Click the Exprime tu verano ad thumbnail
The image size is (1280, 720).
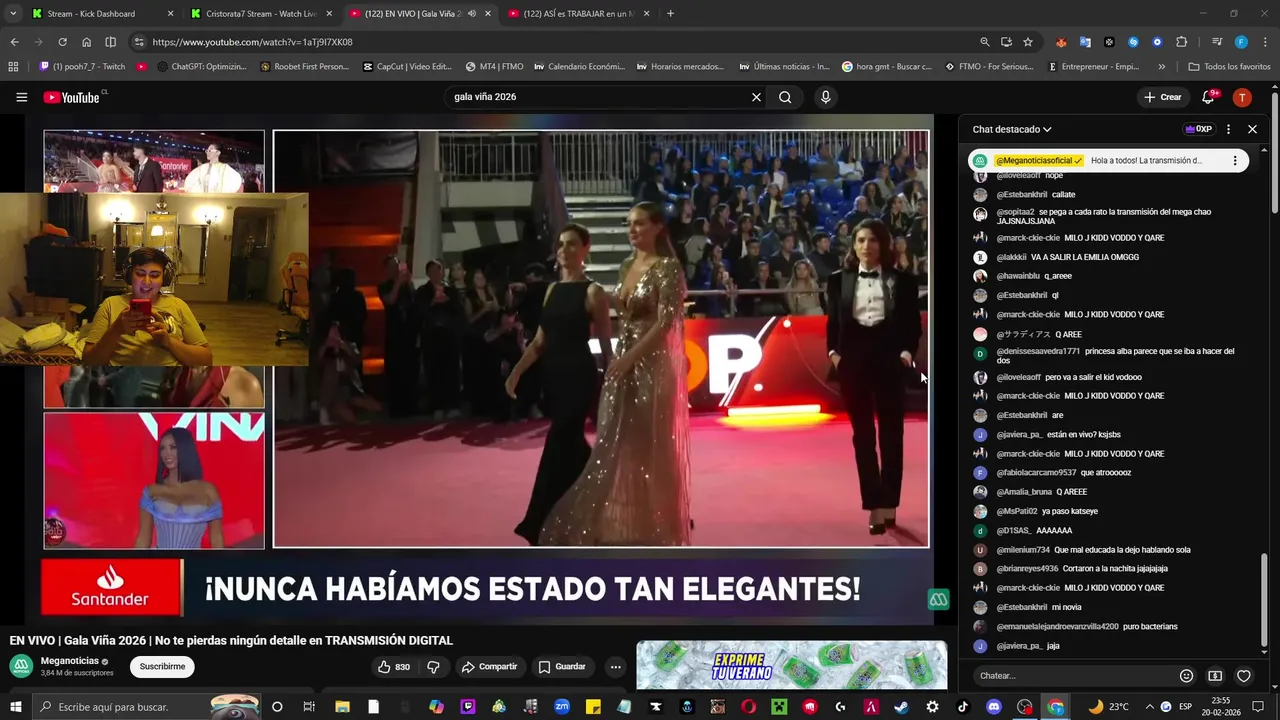point(792,665)
